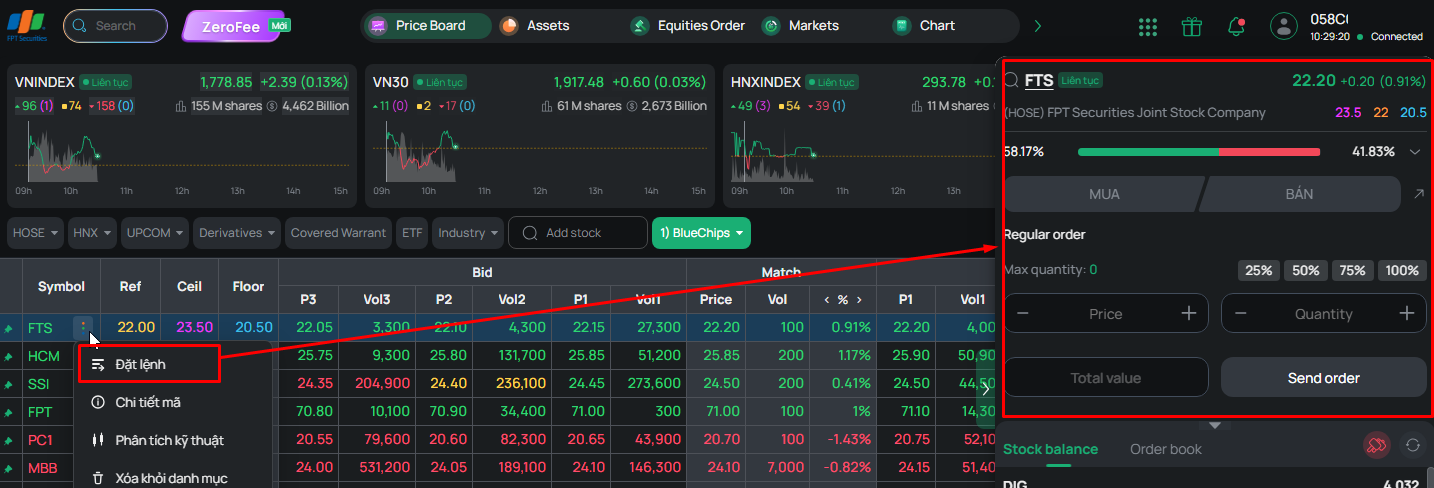Increase price with the plus stepper
The width and height of the screenshot is (1434, 488).
[1188, 313]
